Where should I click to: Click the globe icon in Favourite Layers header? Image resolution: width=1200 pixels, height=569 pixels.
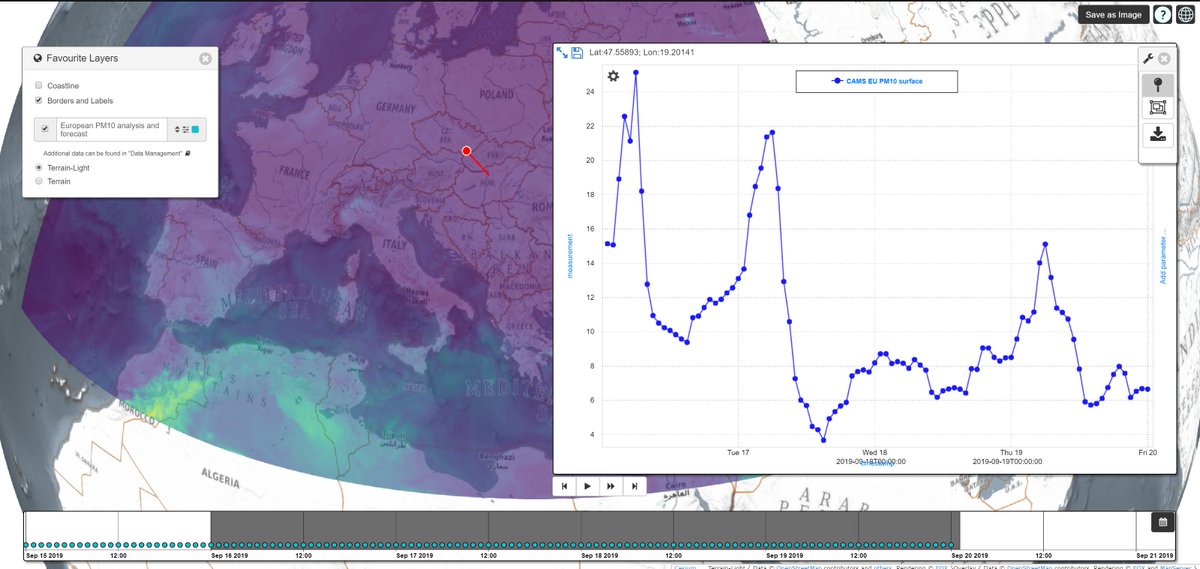click(37, 58)
